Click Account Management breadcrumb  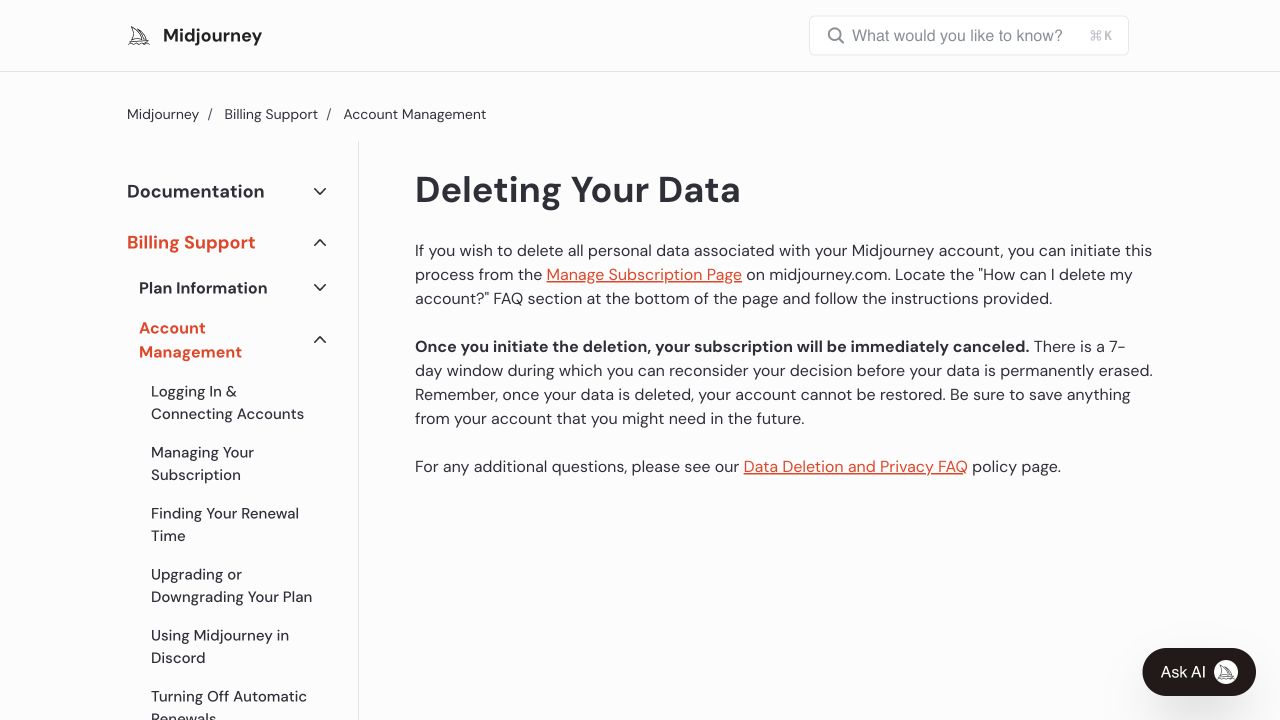[415, 115]
